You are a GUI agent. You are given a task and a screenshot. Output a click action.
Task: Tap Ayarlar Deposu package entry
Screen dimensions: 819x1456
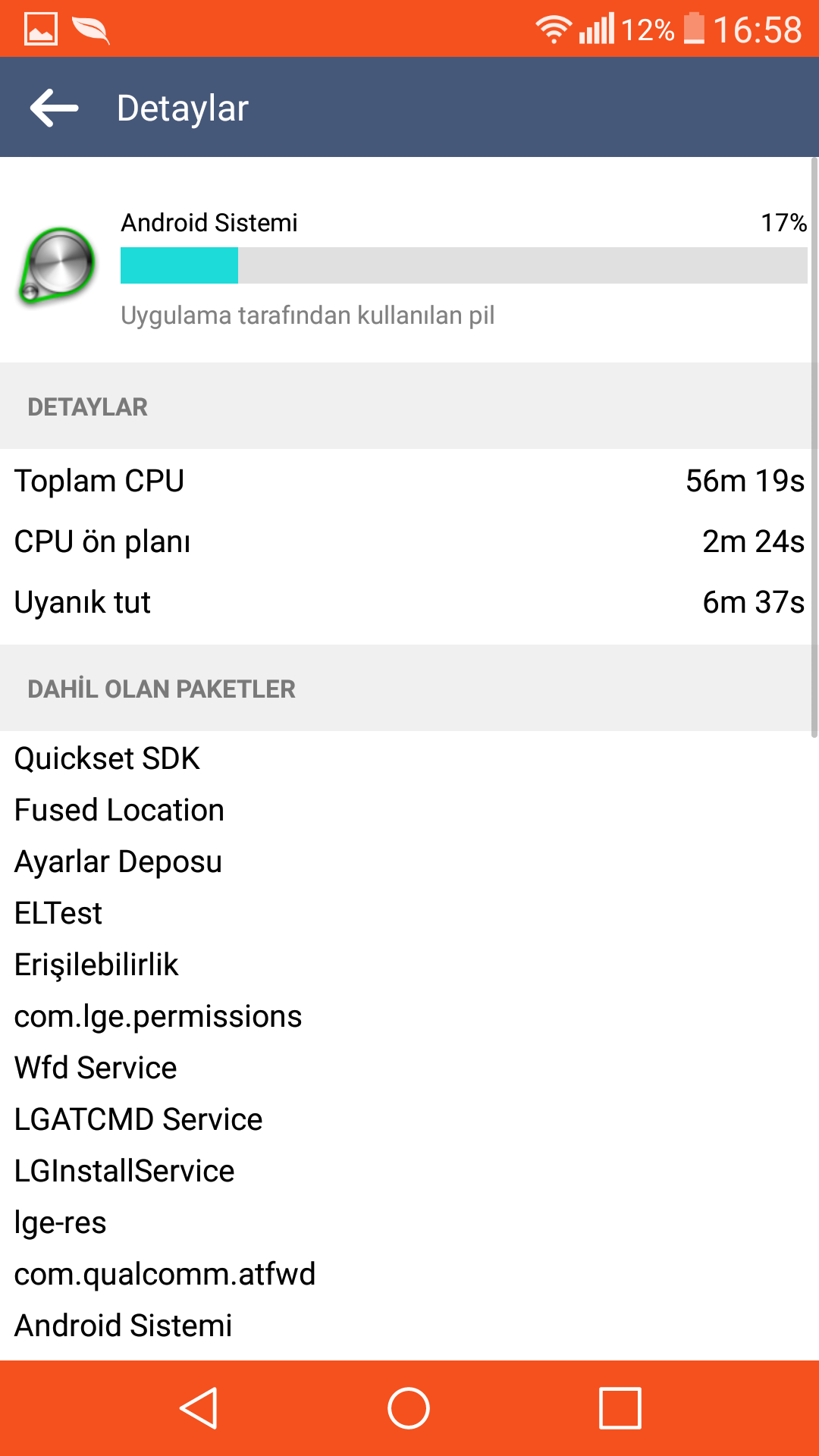pyautogui.click(x=118, y=862)
